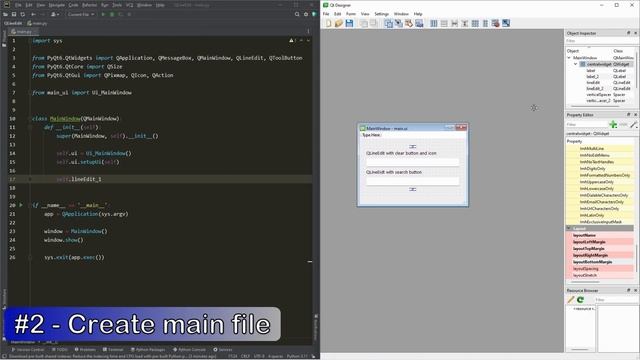Open Terminal tool window tab

113,350
